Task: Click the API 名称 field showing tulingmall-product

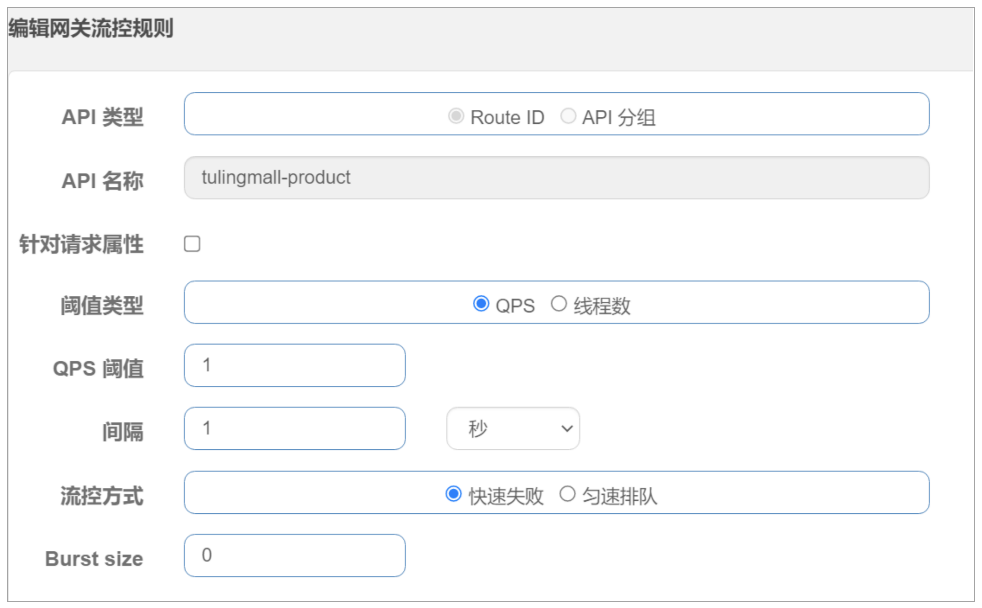Action: (x=556, y=178)
